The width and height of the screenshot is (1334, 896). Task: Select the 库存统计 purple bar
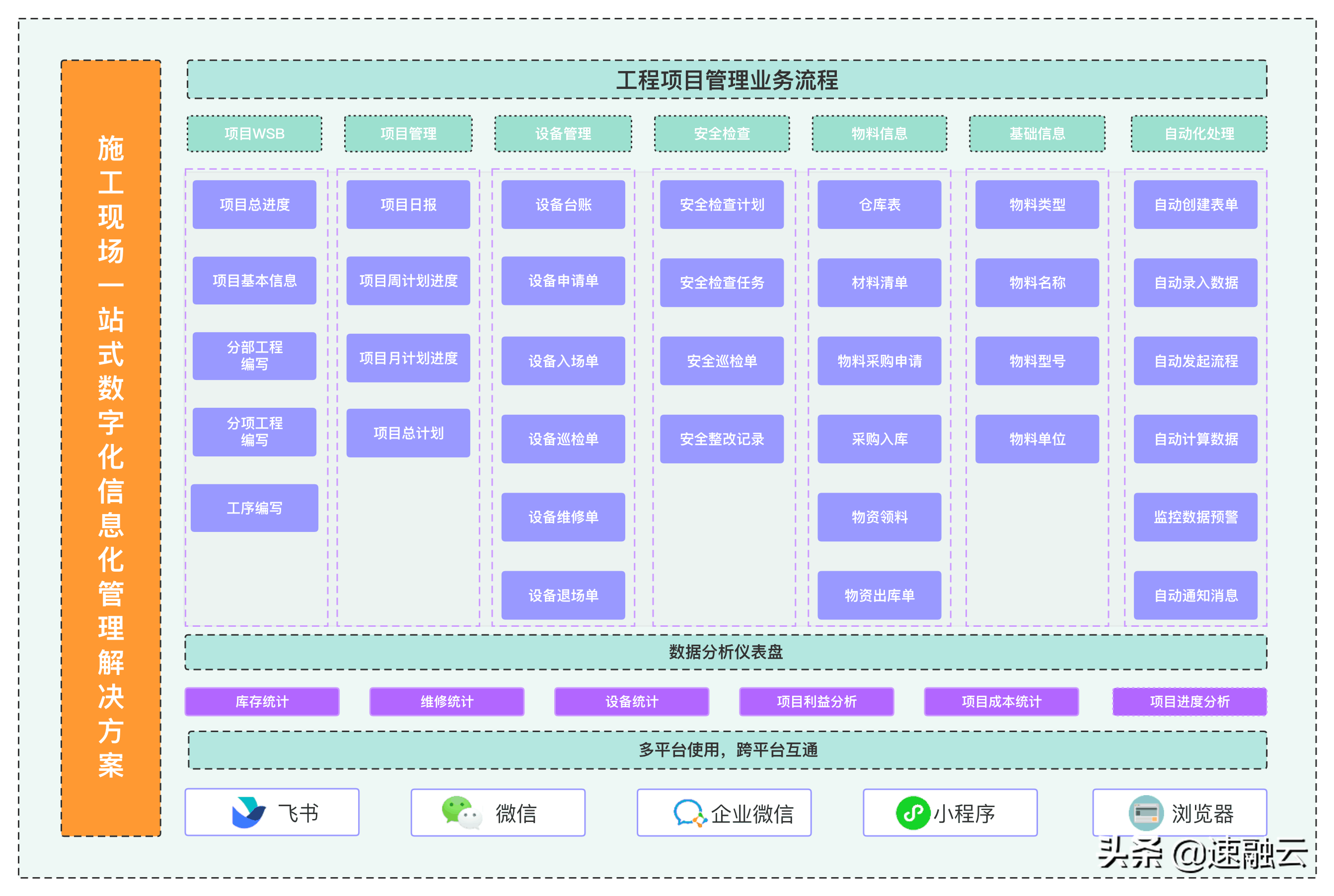(x=262, y=701)
